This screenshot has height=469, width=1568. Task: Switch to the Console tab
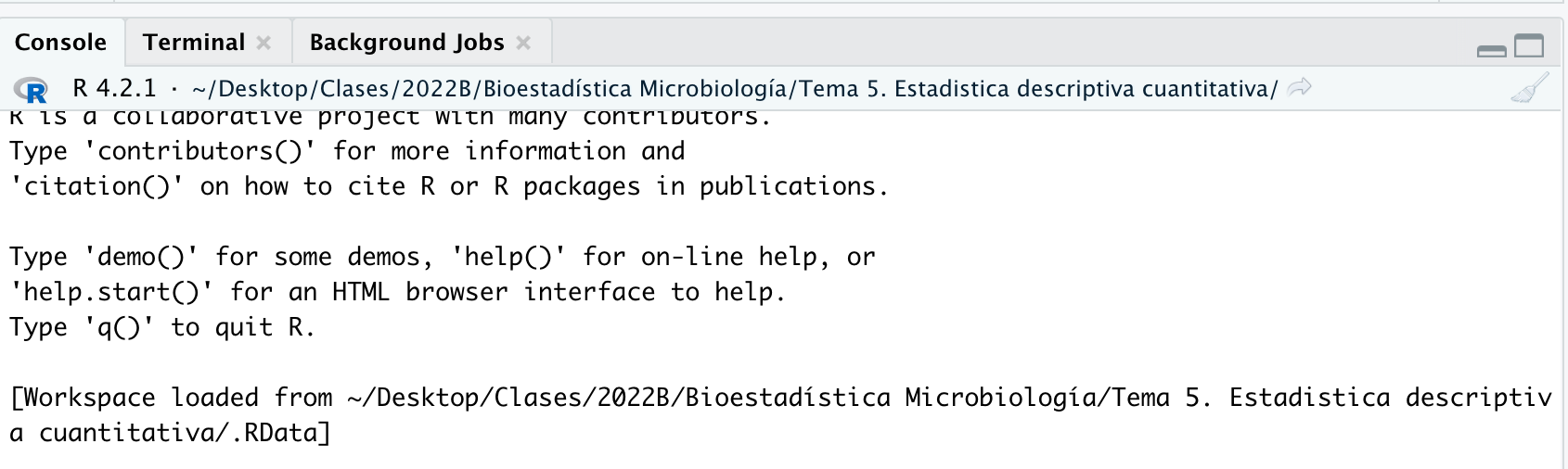click(60, 43)
